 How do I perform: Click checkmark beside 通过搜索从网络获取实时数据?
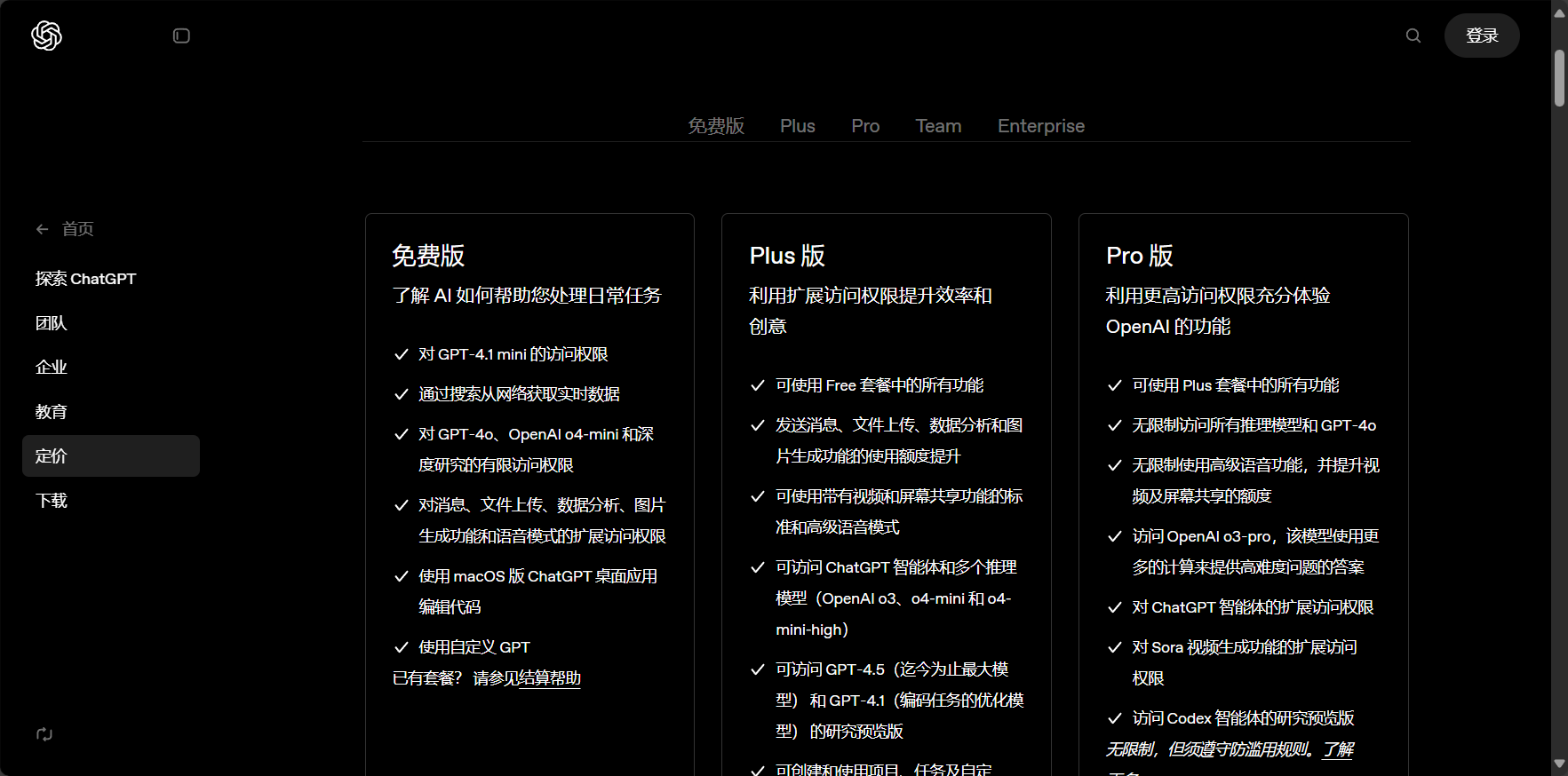(401, 394)
